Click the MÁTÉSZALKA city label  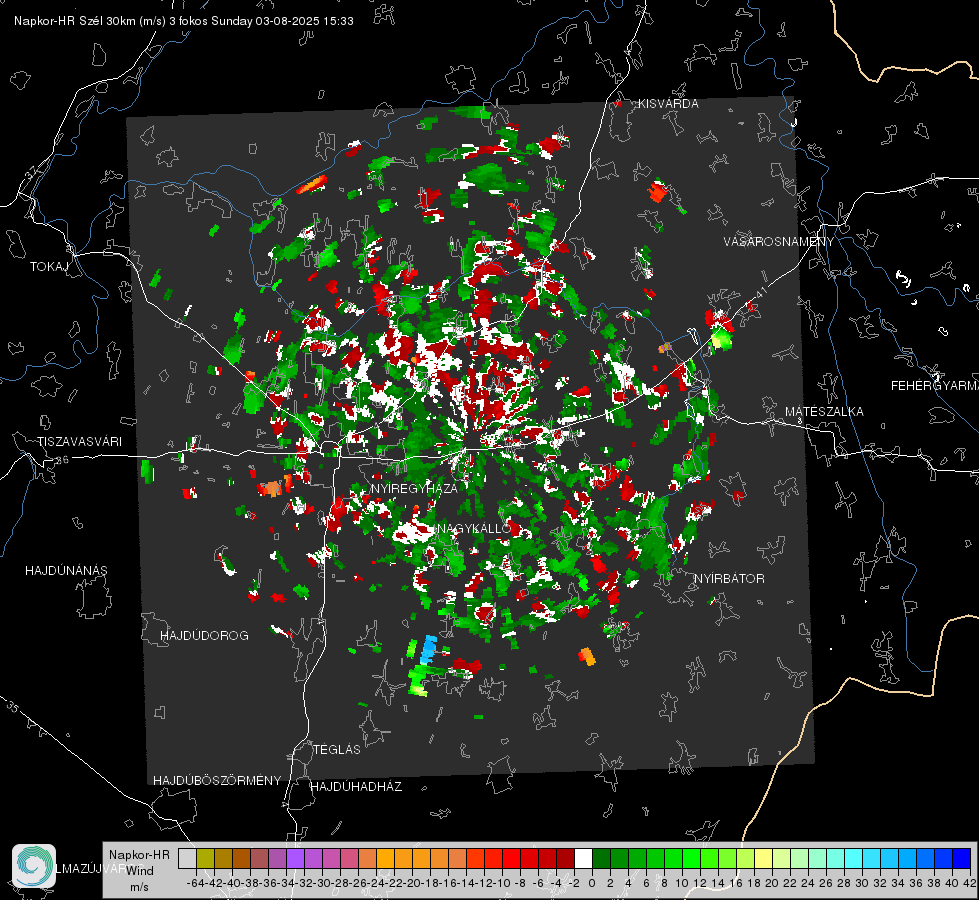(x=824, y=412)
